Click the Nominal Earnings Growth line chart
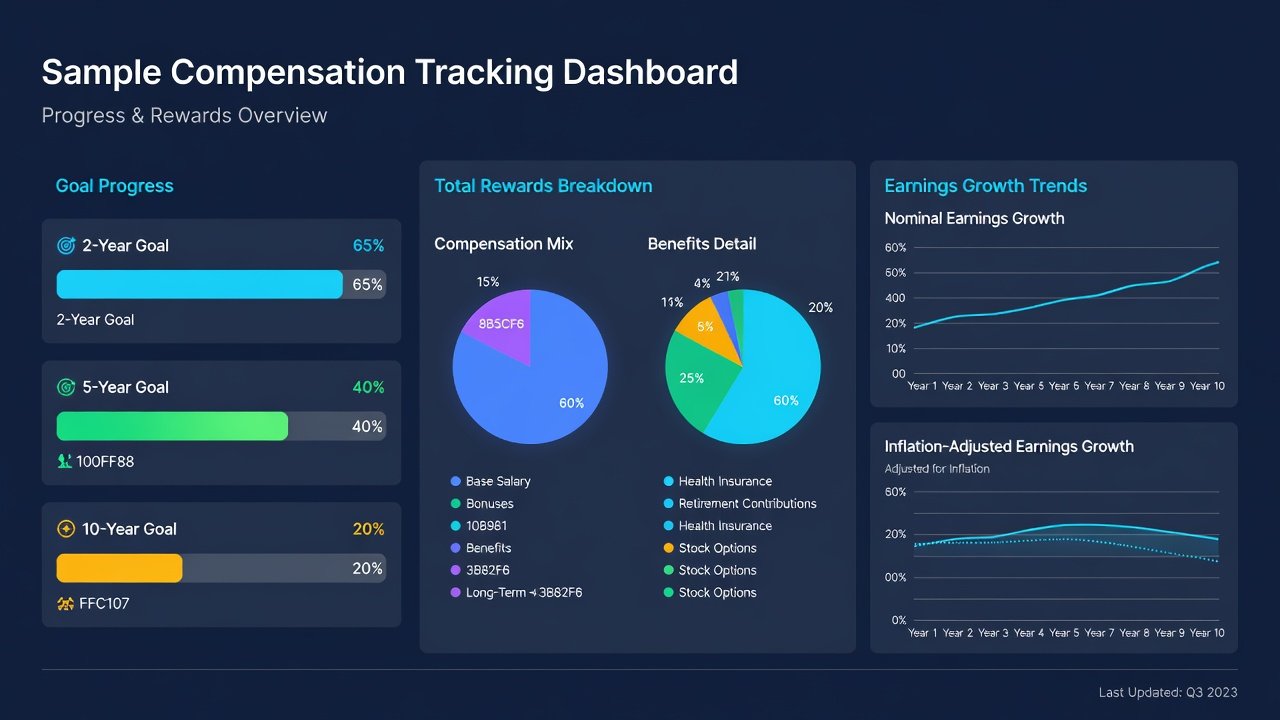Image resolution: width=1280 pixels, height=720 pixels. (1054, 316)
